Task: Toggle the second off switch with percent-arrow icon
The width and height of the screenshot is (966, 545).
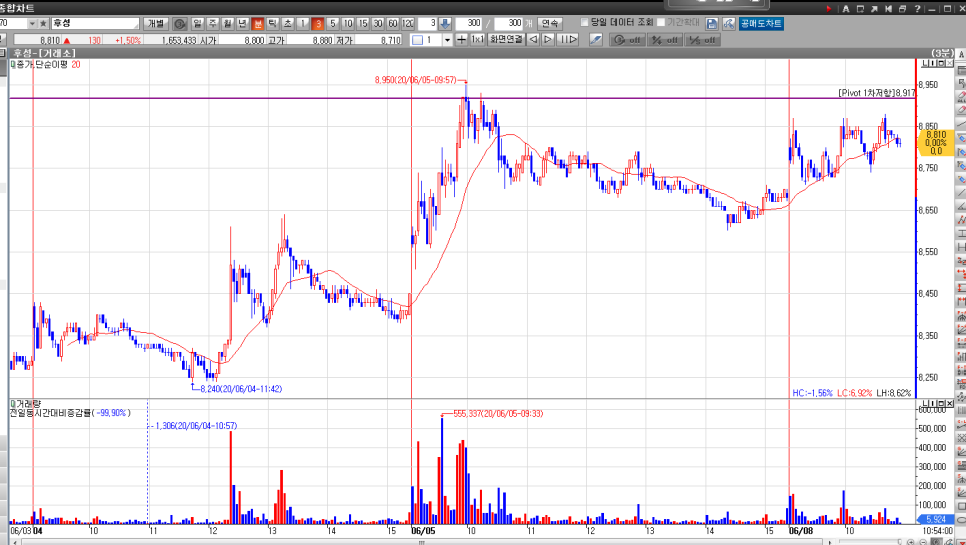Action: coord(665,40)
